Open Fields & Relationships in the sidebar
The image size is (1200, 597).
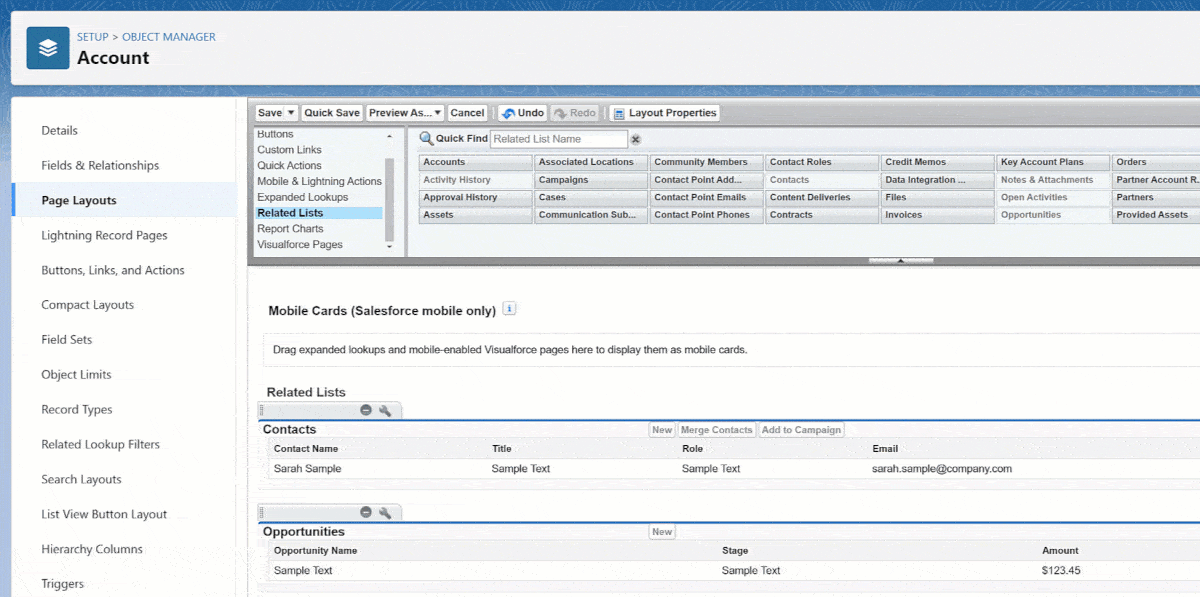click(100, 165)
